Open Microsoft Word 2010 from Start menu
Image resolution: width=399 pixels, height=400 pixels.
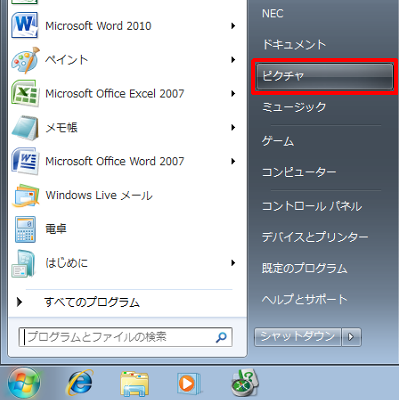[98, 26]
